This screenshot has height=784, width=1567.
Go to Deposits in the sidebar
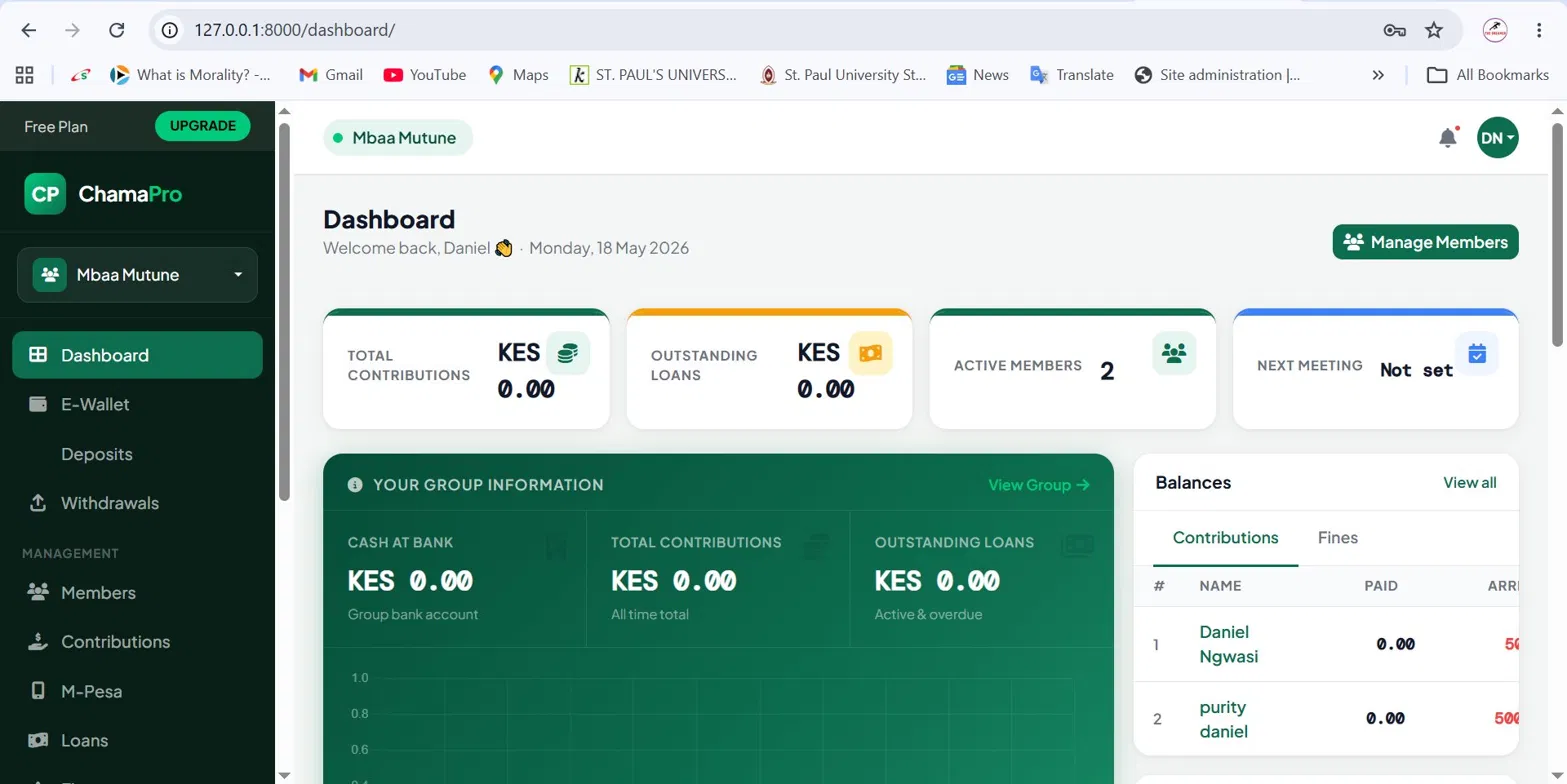137,454
